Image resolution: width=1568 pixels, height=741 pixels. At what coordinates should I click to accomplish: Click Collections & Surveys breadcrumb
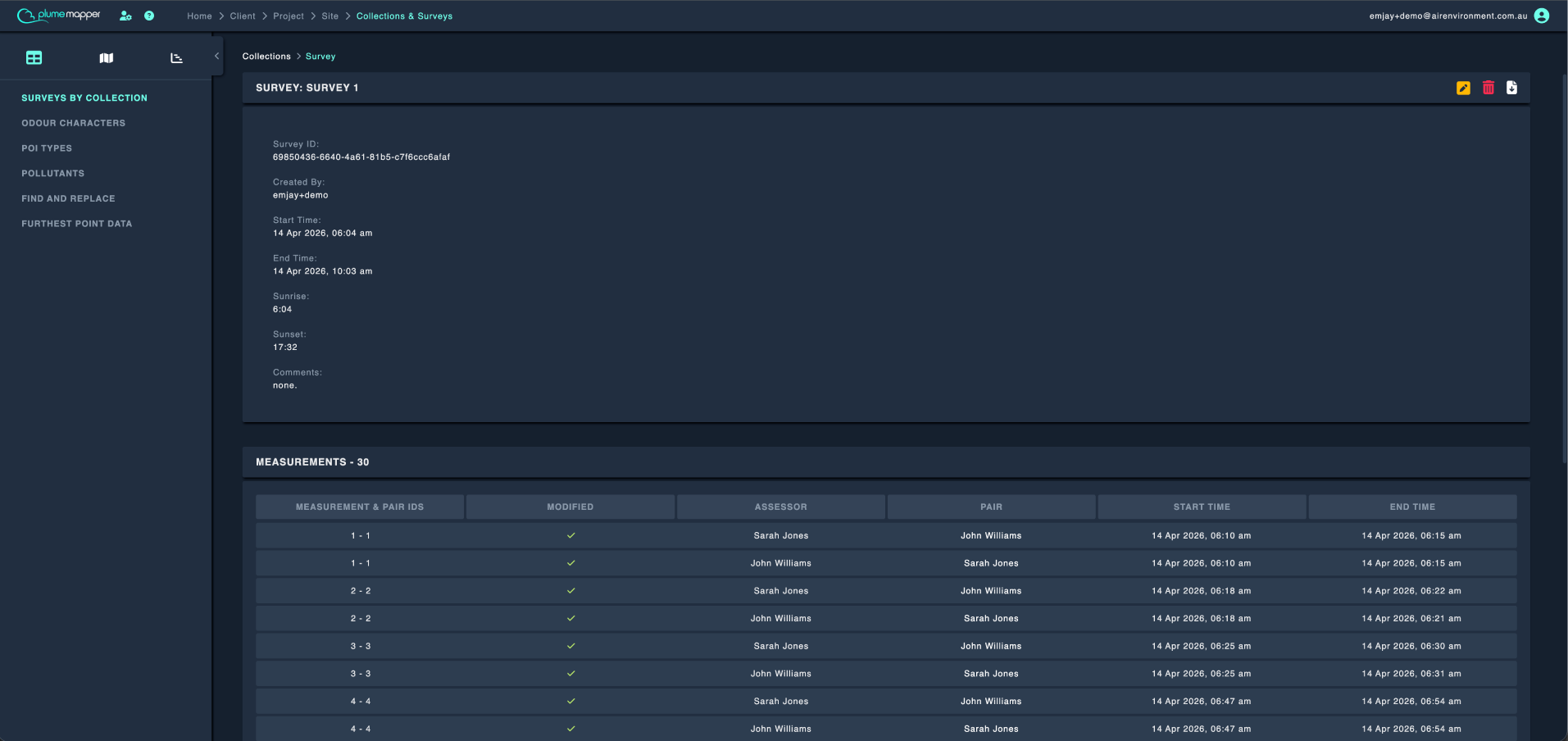pyautogui.click(x=404, y=16)
